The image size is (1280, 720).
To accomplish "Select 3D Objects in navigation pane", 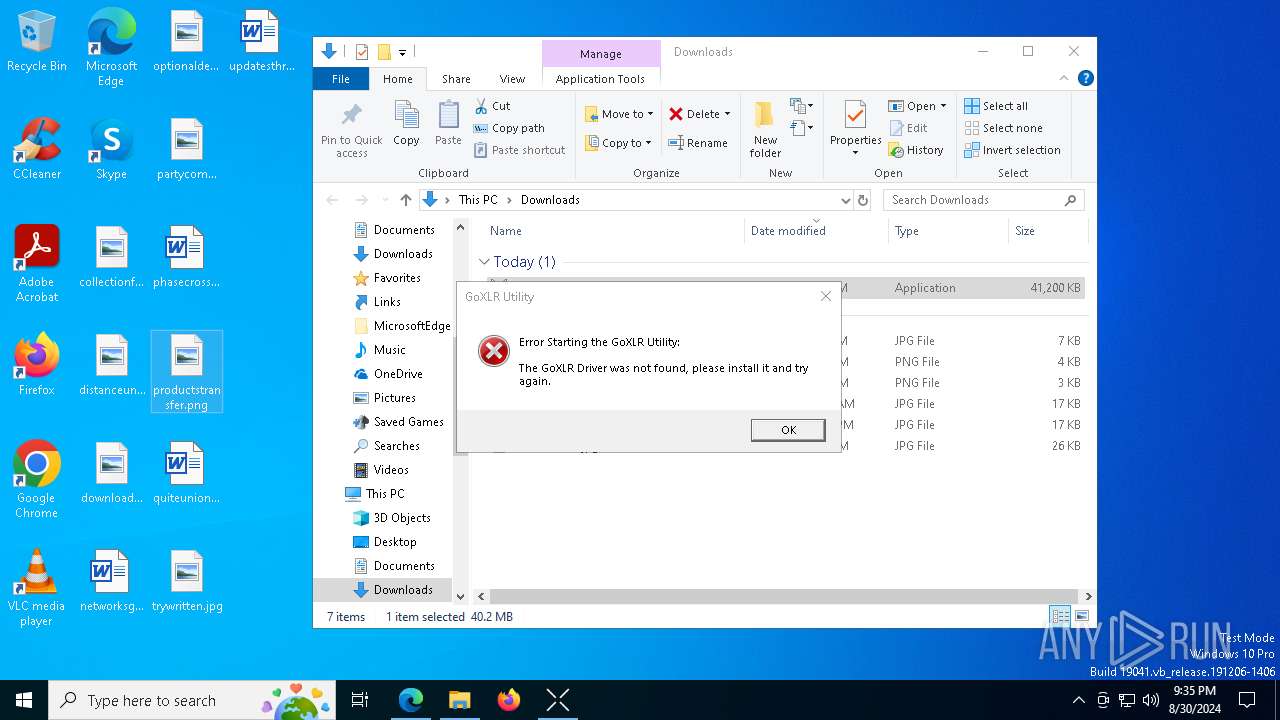I will pyautogui.click(x=402, y=518).
